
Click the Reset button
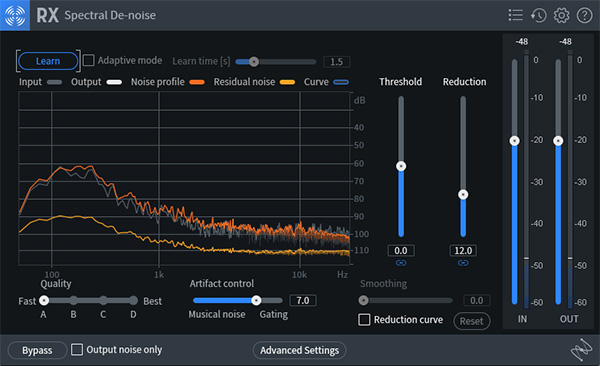pyautogui.click(x=471, y=321)
